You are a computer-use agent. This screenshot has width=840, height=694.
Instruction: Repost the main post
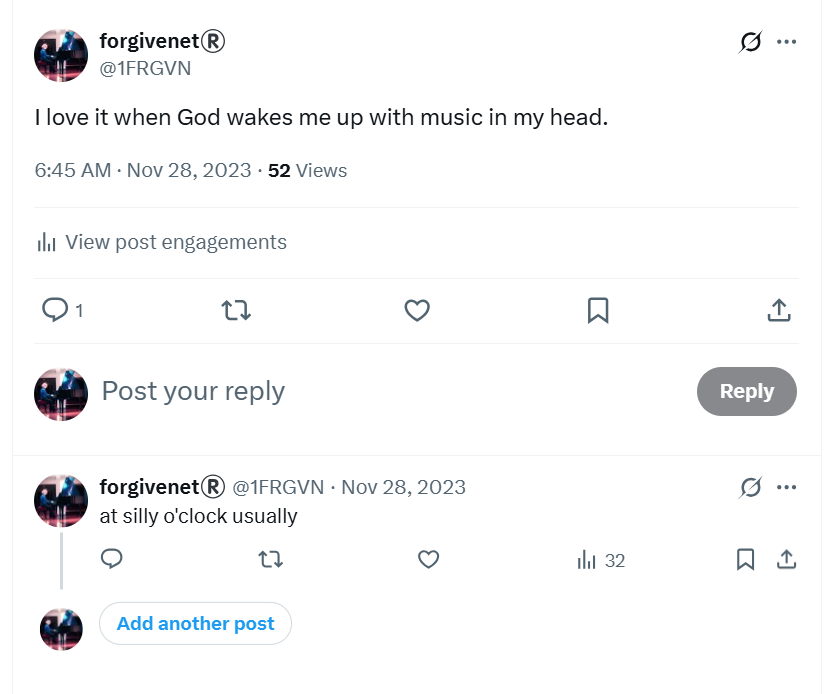click(236, 310)
